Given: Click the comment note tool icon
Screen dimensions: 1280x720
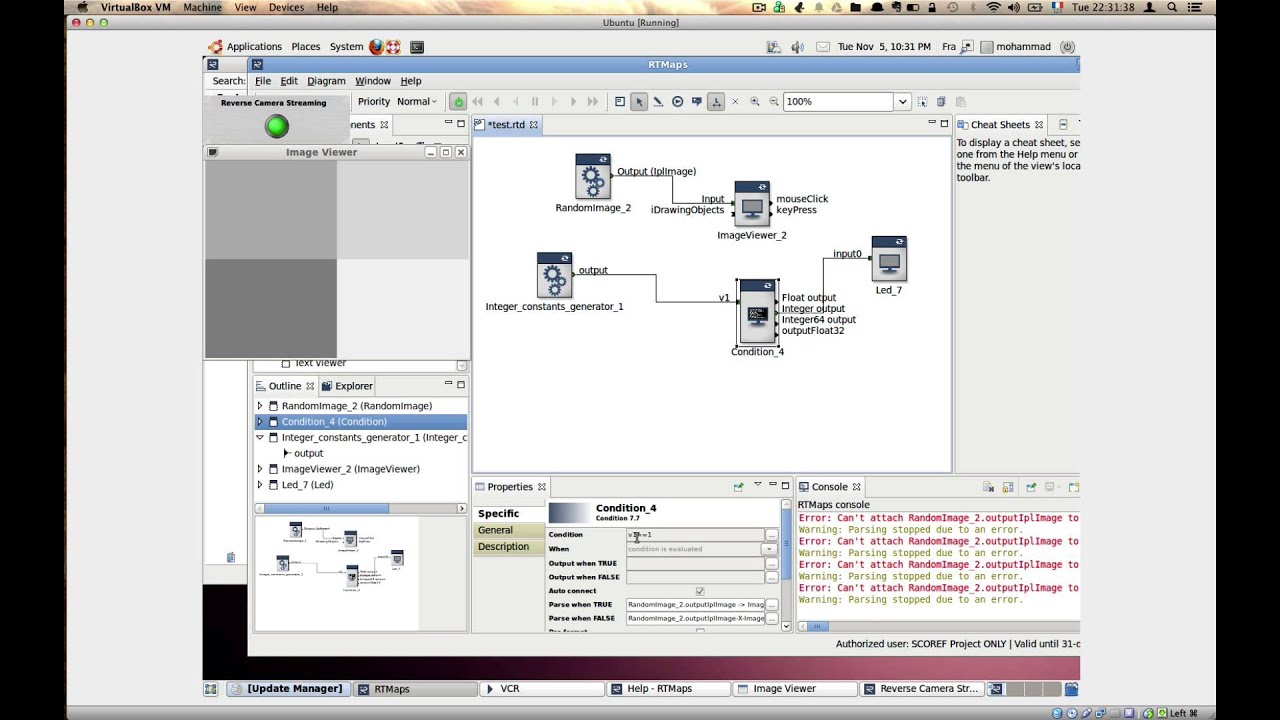Looking at the screenshot, I should [697, 102].
